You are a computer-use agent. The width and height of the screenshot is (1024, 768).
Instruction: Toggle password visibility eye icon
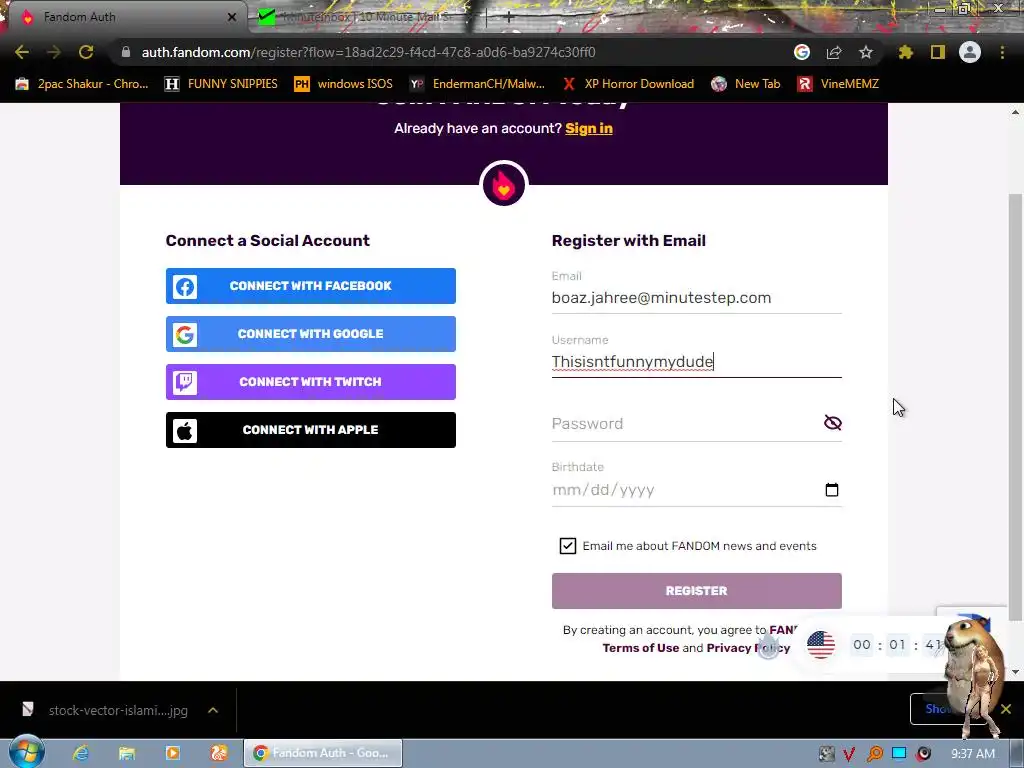tap(833, 423)
